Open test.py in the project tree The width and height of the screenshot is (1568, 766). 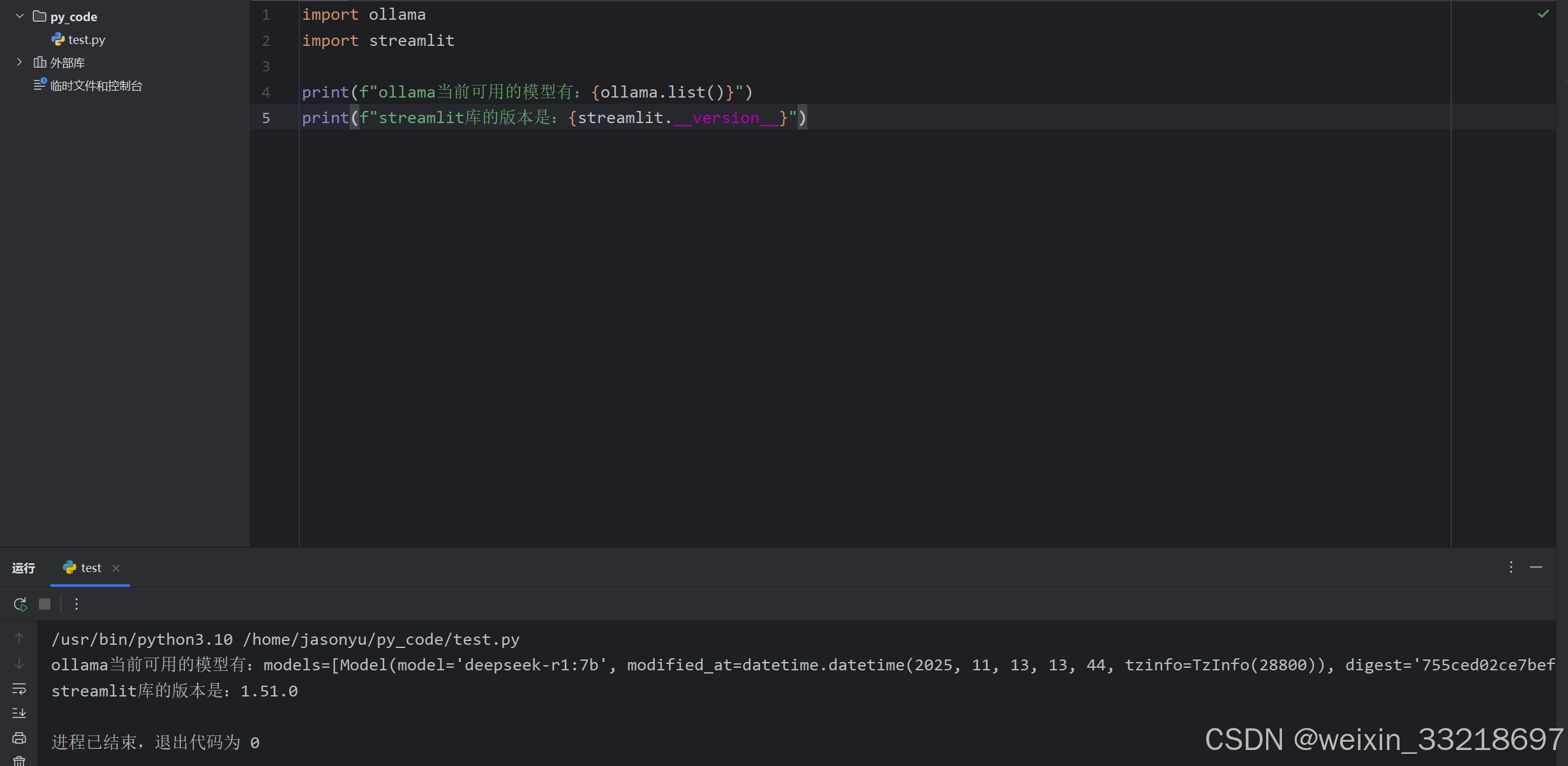click(x=87, y=40)
